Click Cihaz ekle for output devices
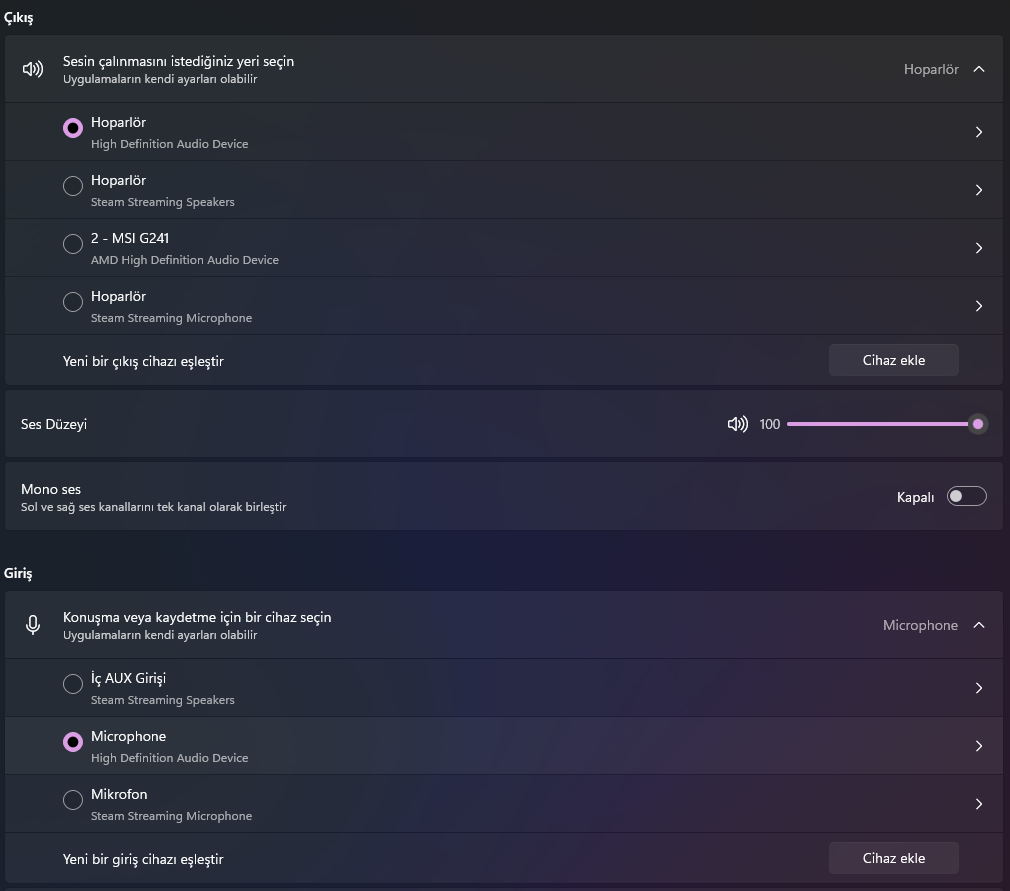This screenshot has height=891, width=1010. (893, 360)
